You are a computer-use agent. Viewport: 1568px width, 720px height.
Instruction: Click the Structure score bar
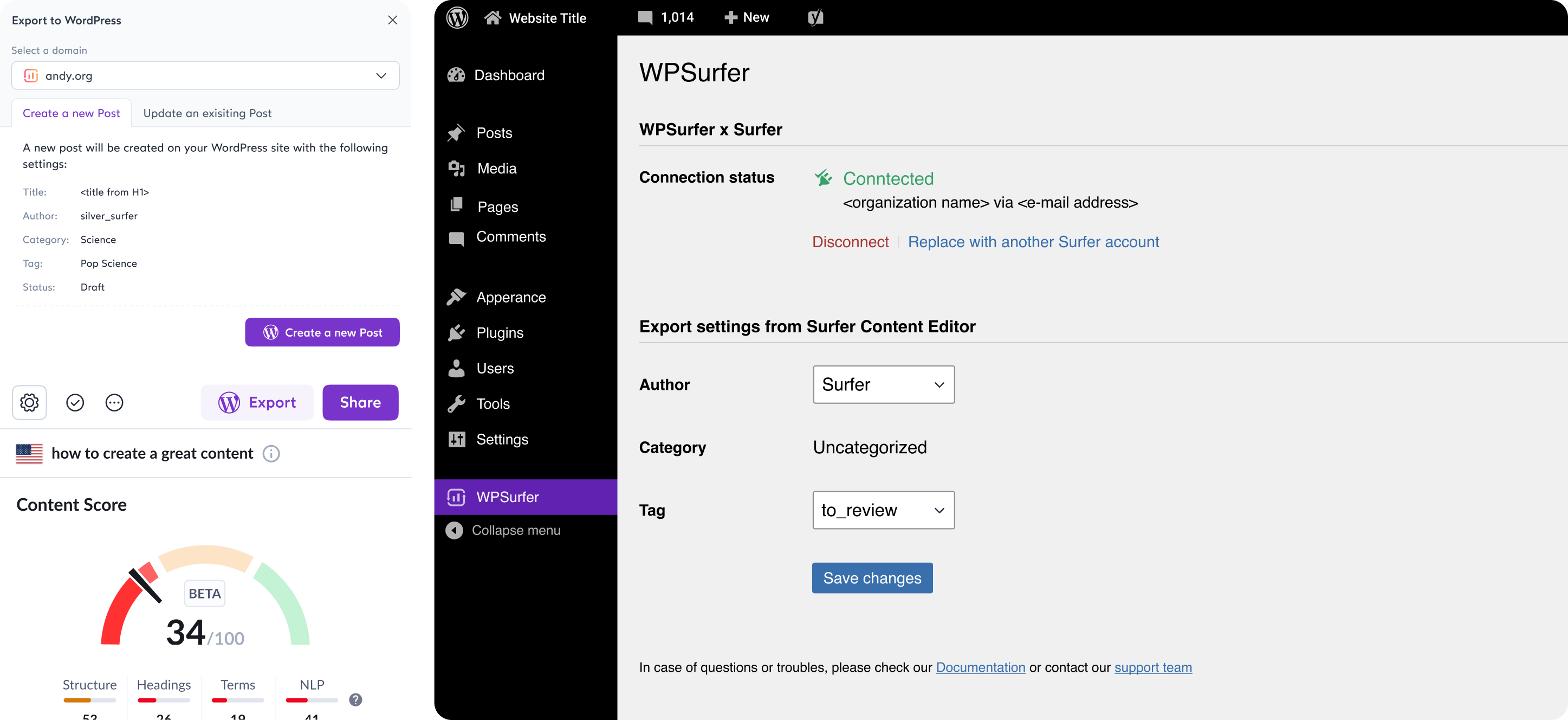(x=89, y=700)
